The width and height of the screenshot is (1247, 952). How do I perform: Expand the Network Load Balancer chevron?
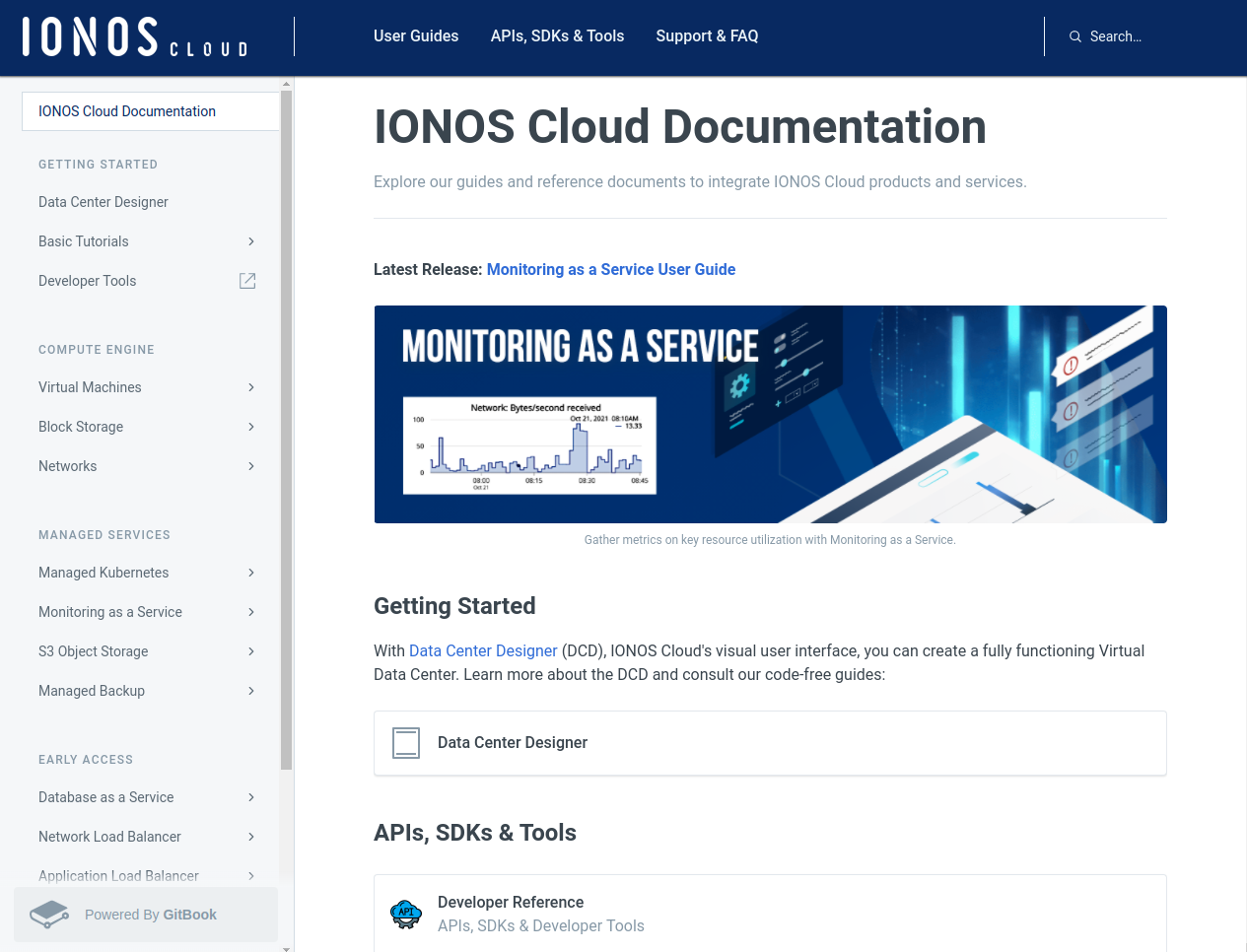pos(251,837)
